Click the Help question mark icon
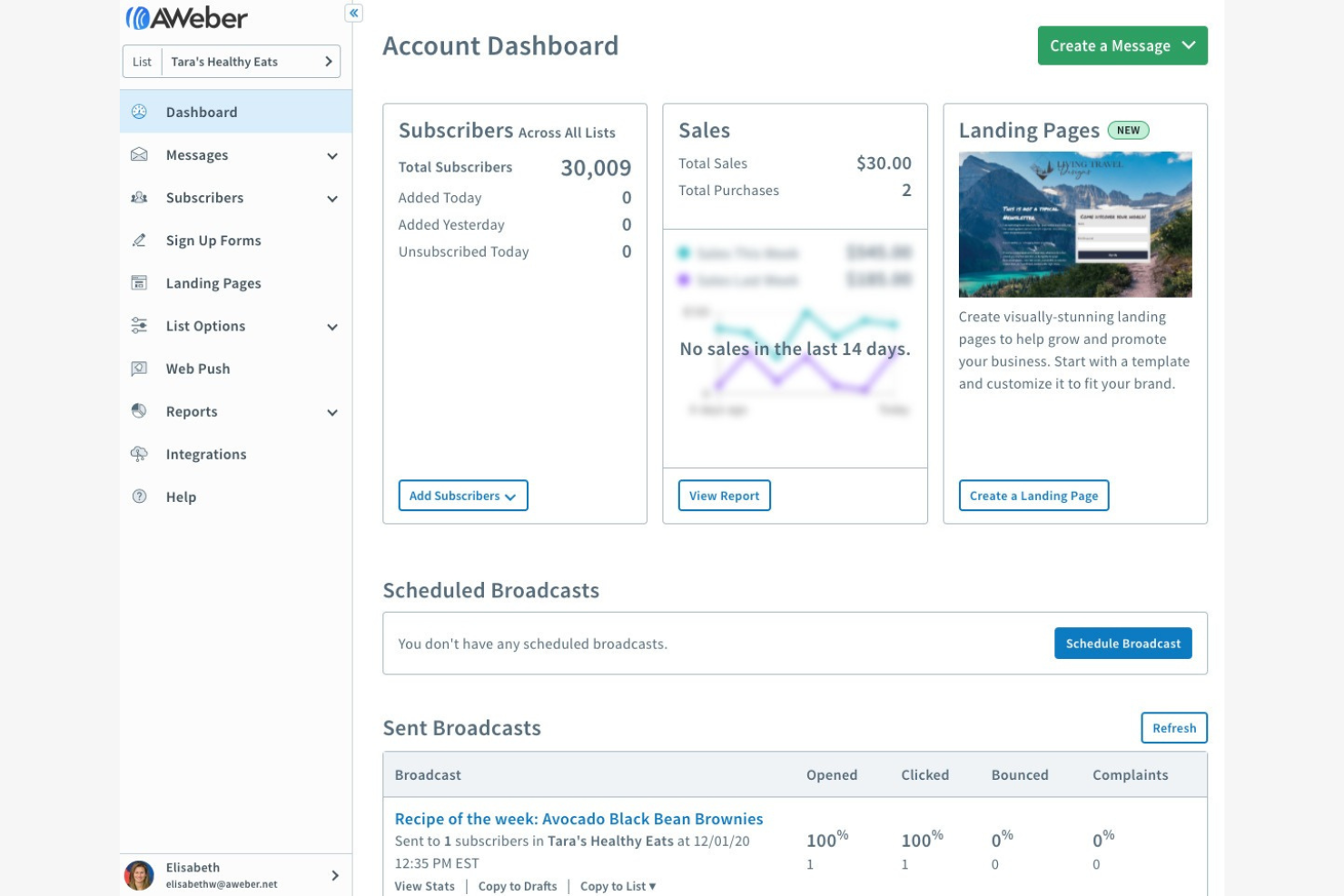1344x896 pixels. click(x=139, y=497)
